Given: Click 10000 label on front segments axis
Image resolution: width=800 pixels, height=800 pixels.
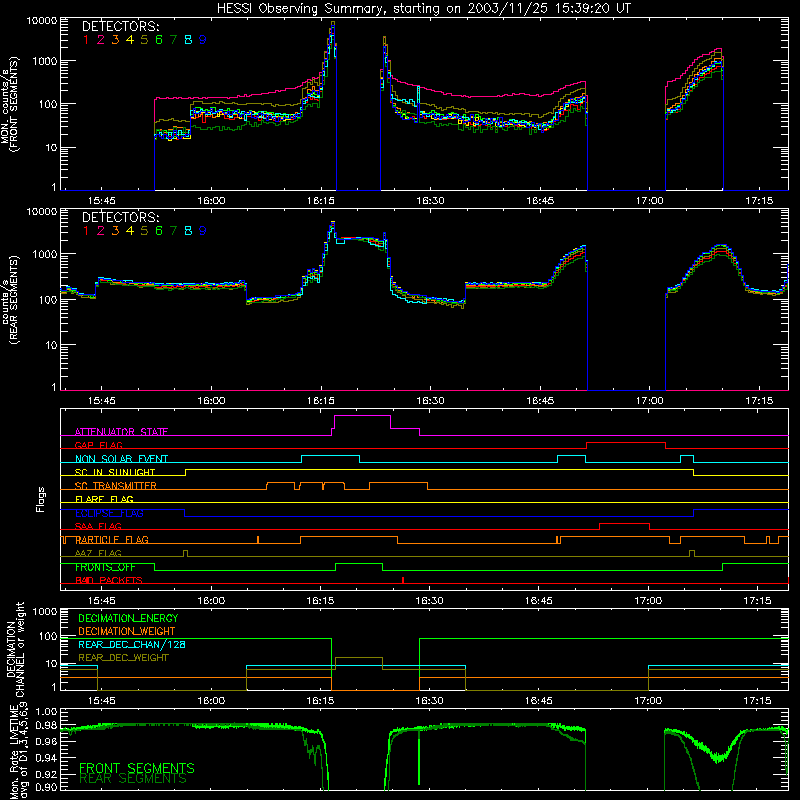Looking at the screenshot, I should [42, 21].
